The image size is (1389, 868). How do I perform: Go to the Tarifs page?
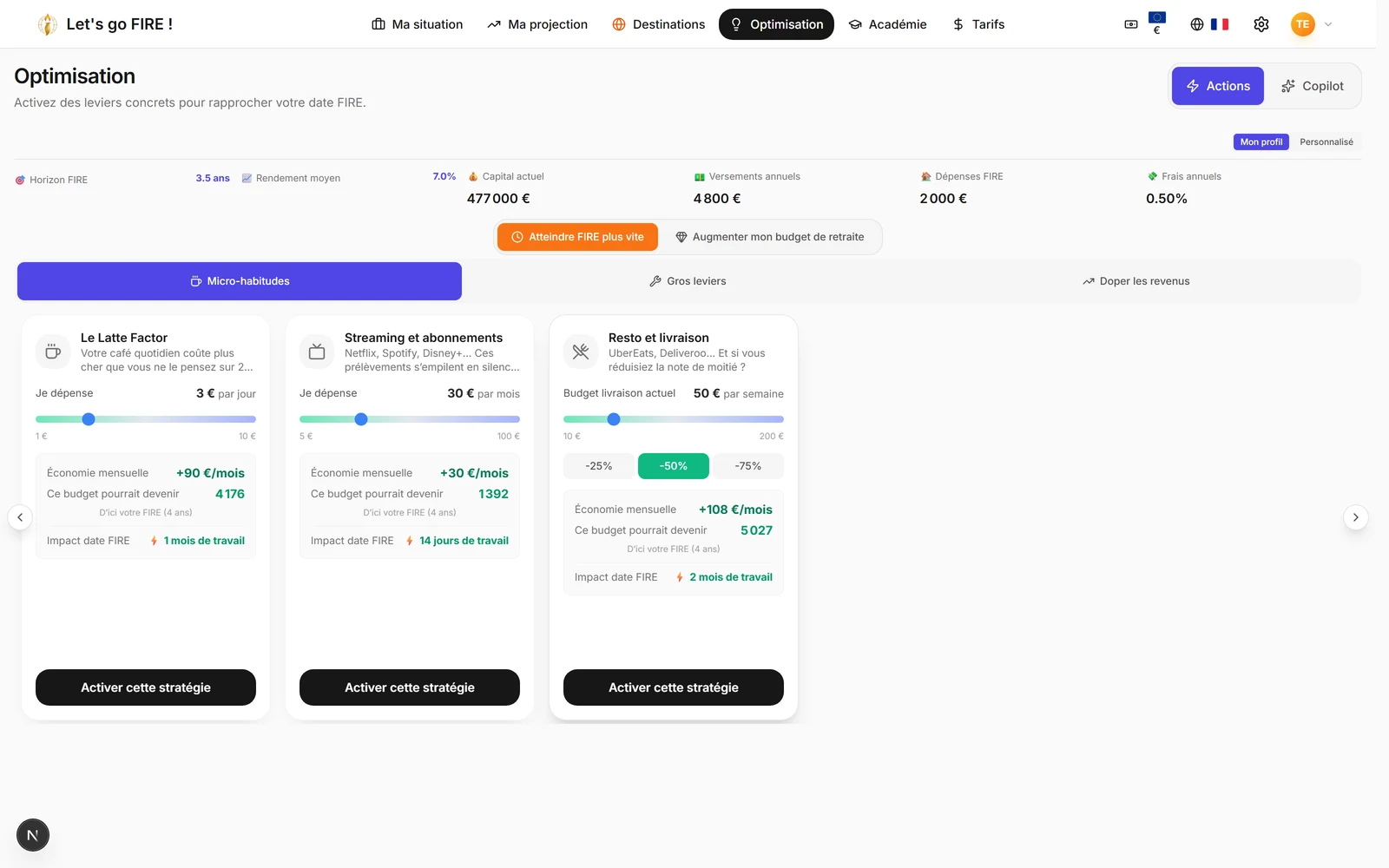click(978, 24)
